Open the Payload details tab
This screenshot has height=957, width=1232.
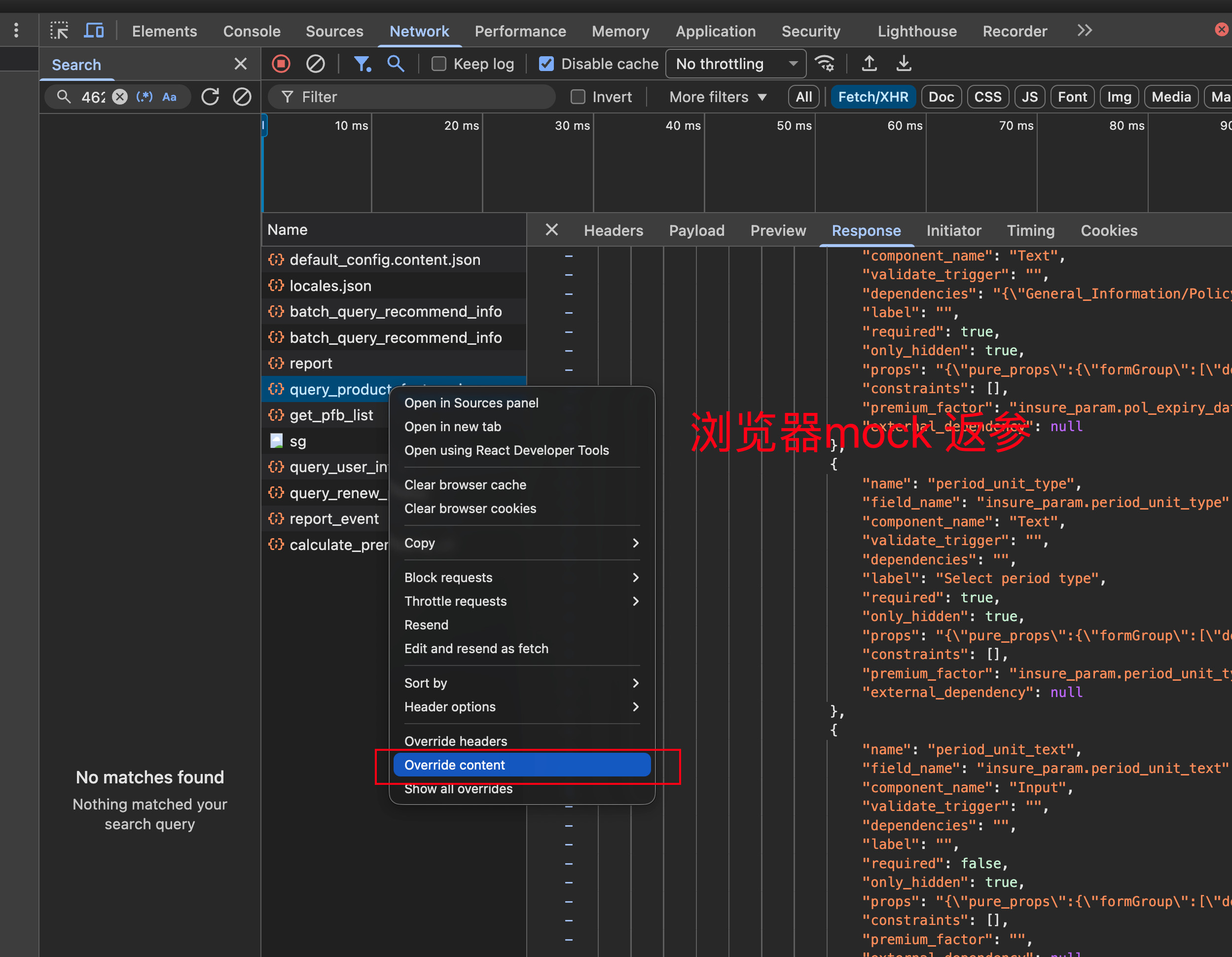coord(696,230)
